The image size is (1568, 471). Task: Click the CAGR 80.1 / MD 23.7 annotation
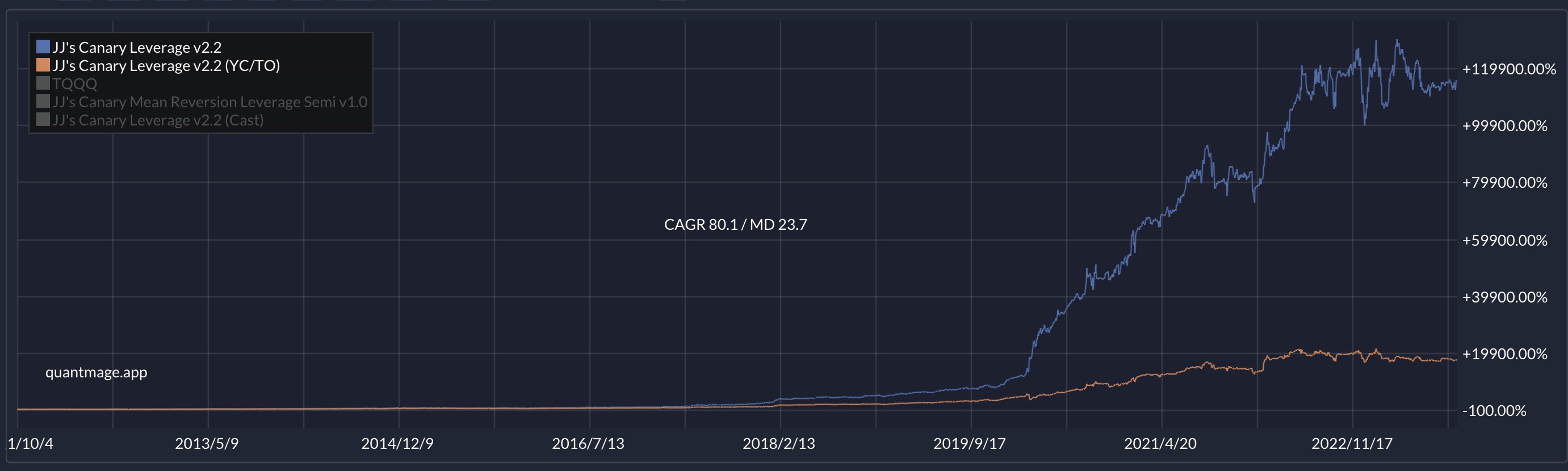coord(735,225)
